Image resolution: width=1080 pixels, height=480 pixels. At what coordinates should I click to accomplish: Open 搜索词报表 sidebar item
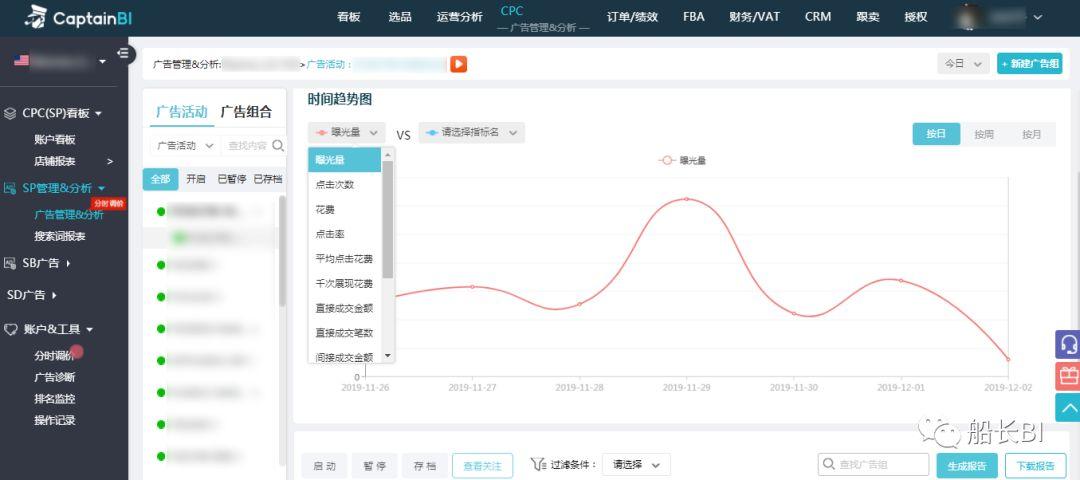click(x=60, y=236)
